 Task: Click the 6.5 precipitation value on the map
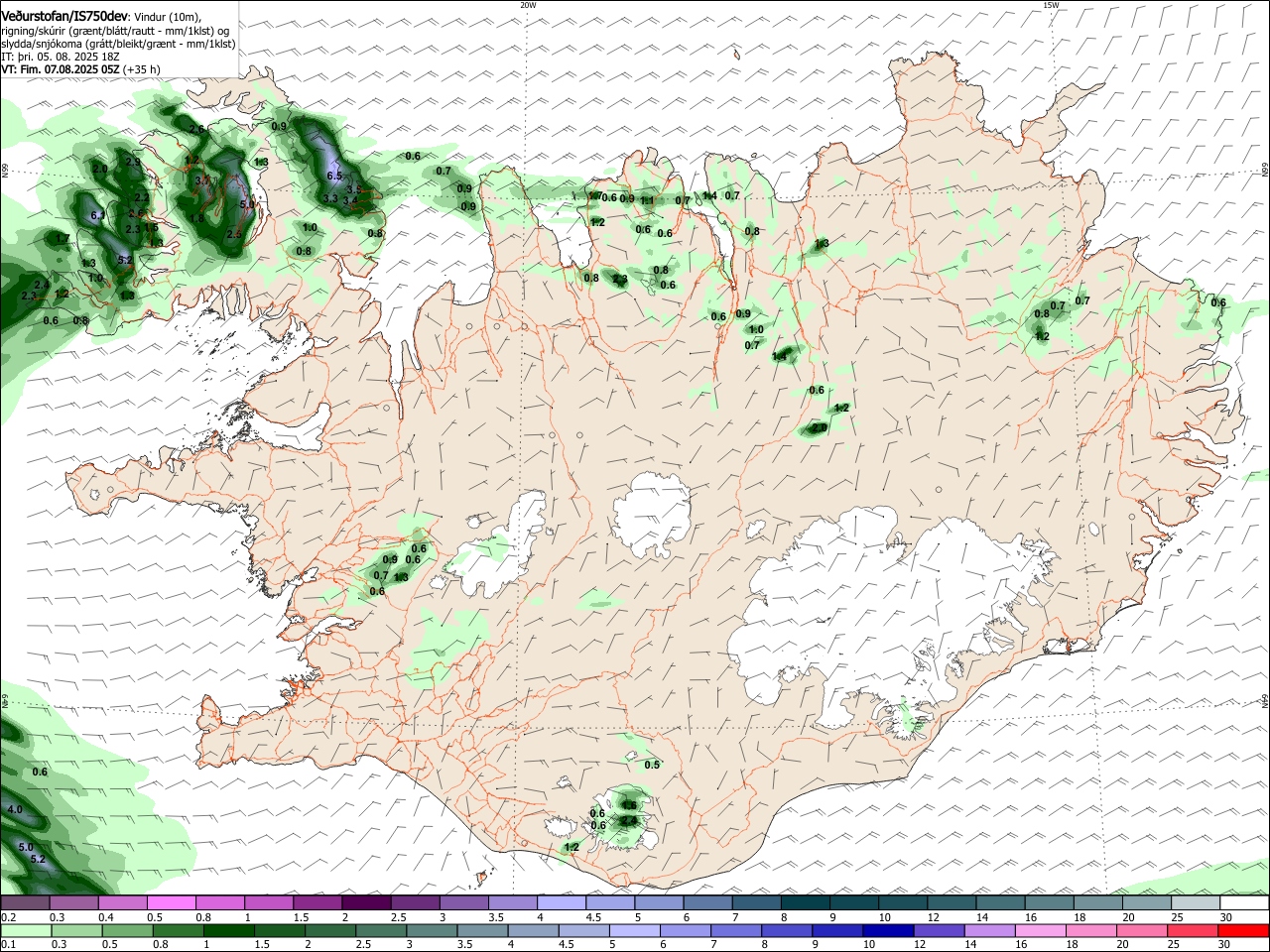tap(334, 176)
